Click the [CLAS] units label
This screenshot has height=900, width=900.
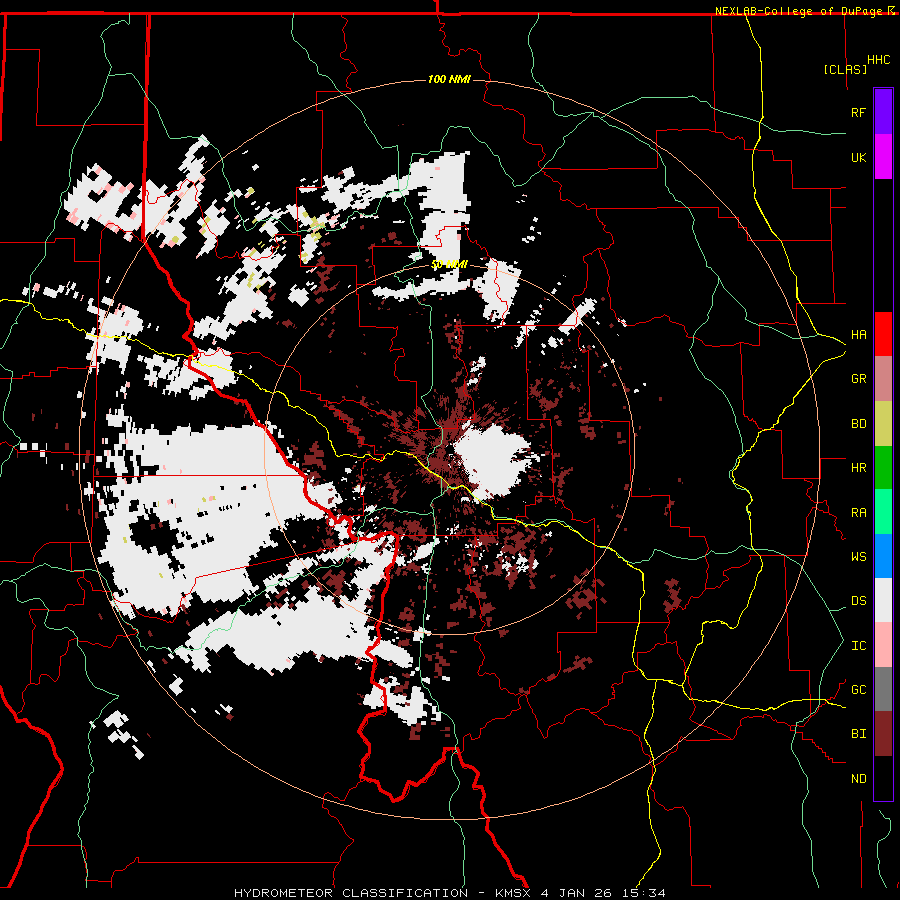point(845,69)
